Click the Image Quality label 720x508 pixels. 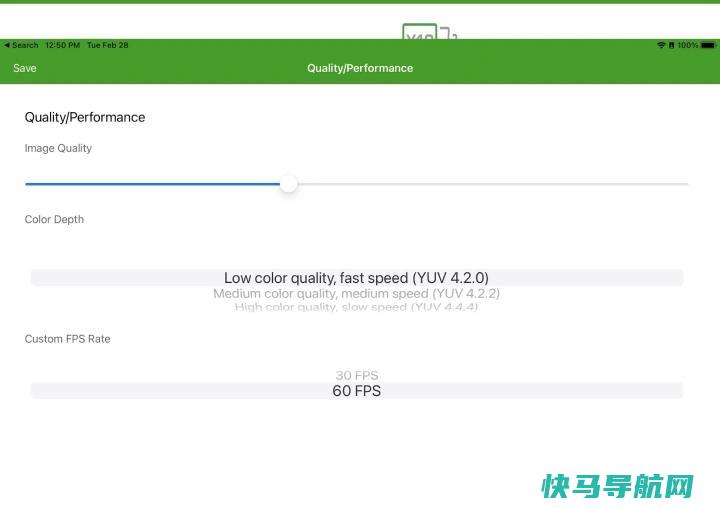tap(58, 148)
